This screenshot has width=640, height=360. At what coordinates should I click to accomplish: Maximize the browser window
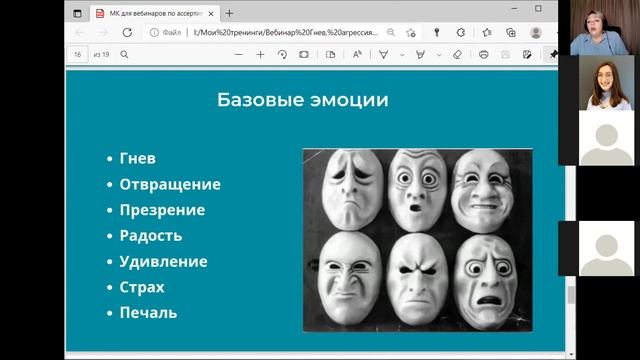[538, 9]
